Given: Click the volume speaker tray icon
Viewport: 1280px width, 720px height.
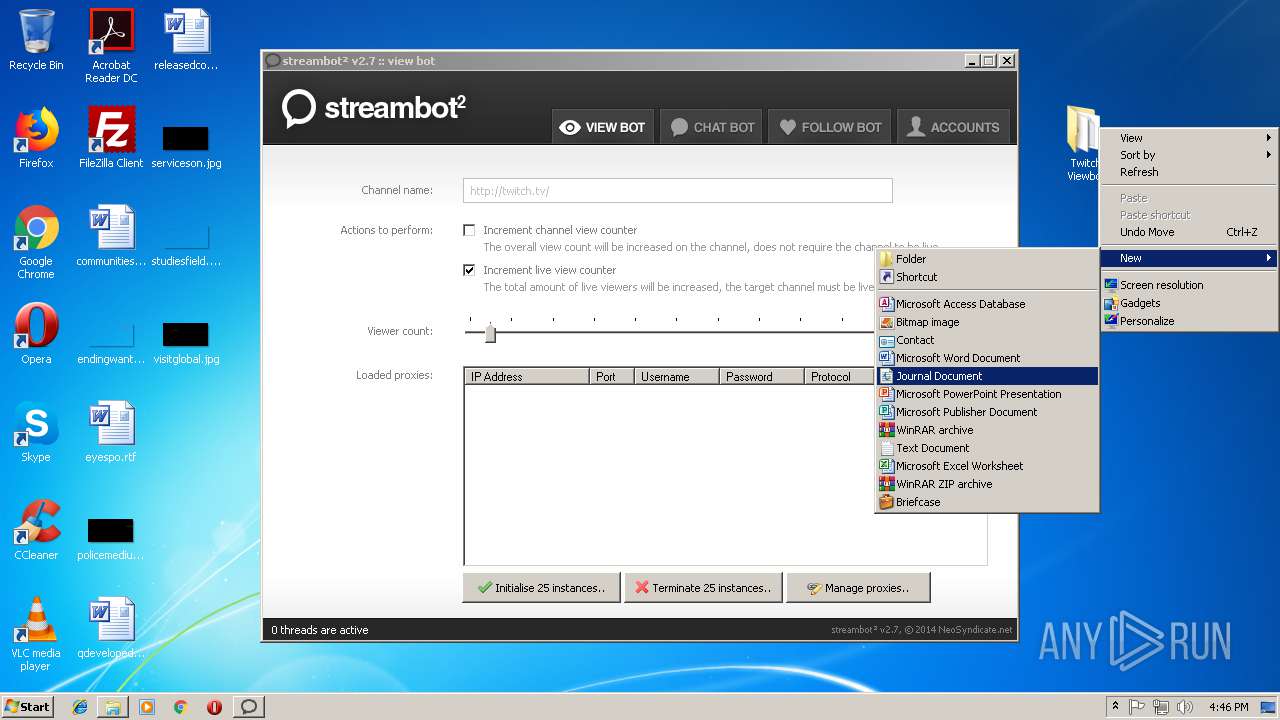Looking at the screenshot, I should click(1185, 707).
